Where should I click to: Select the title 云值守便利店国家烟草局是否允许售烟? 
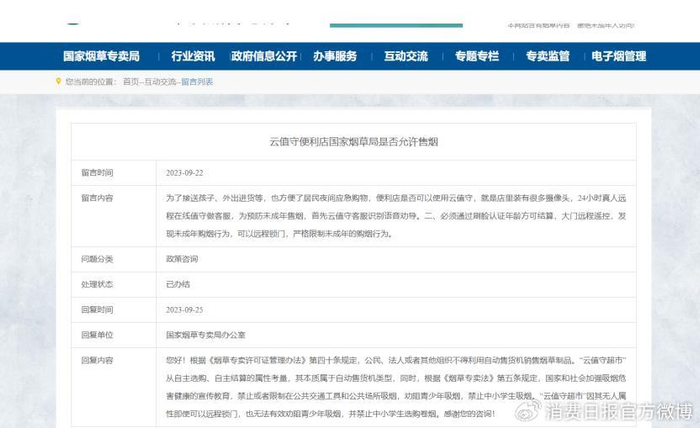pyautogui.click(x=354, y=142)
